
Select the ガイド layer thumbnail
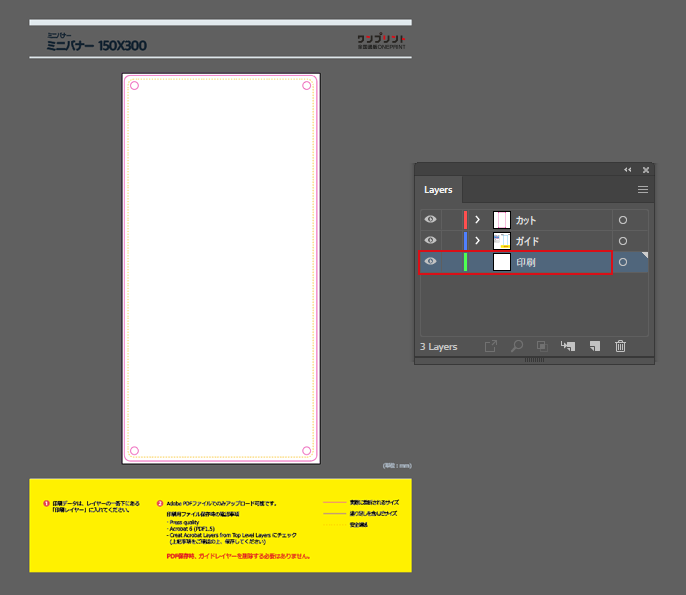click(x=502, y=241)
